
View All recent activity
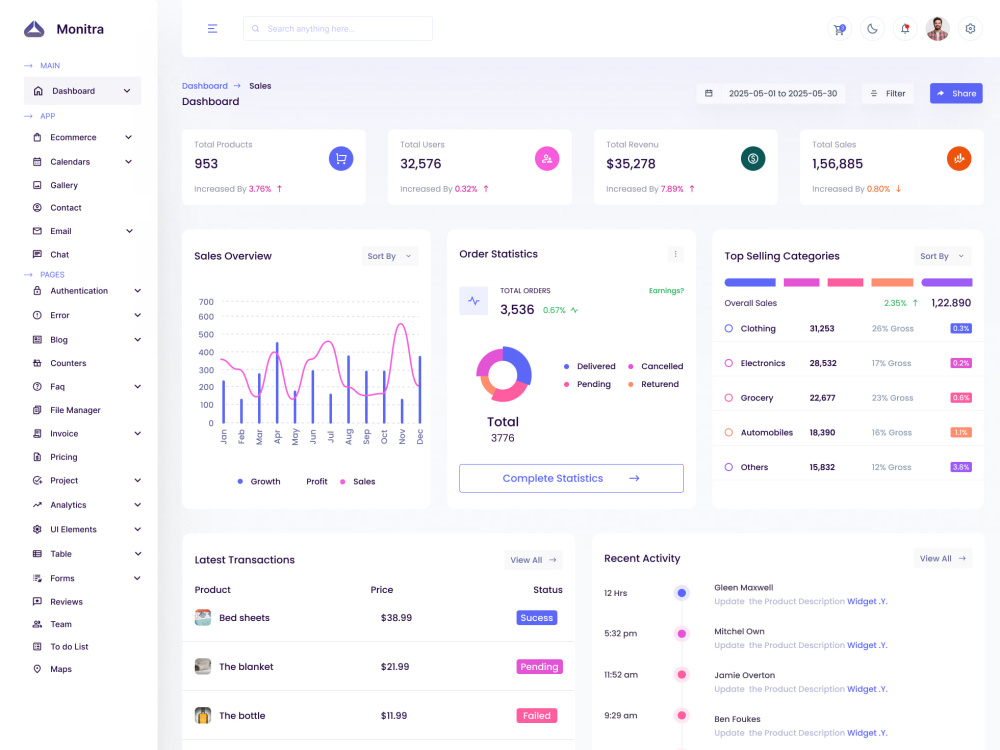tap(943, 558)
